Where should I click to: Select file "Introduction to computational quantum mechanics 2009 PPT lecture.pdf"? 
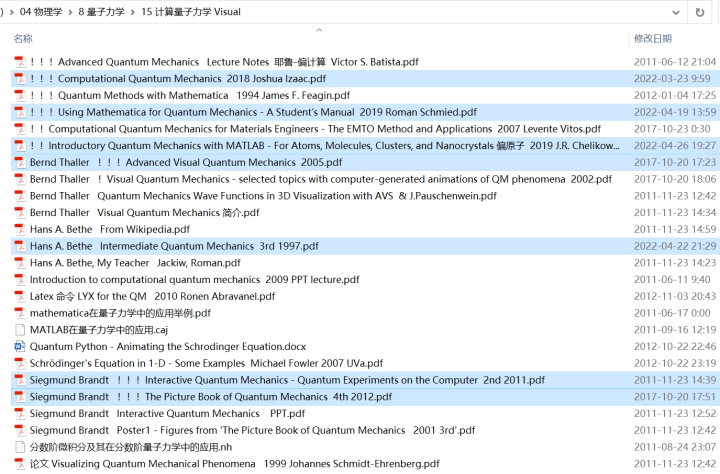click(x=195, y=280)
